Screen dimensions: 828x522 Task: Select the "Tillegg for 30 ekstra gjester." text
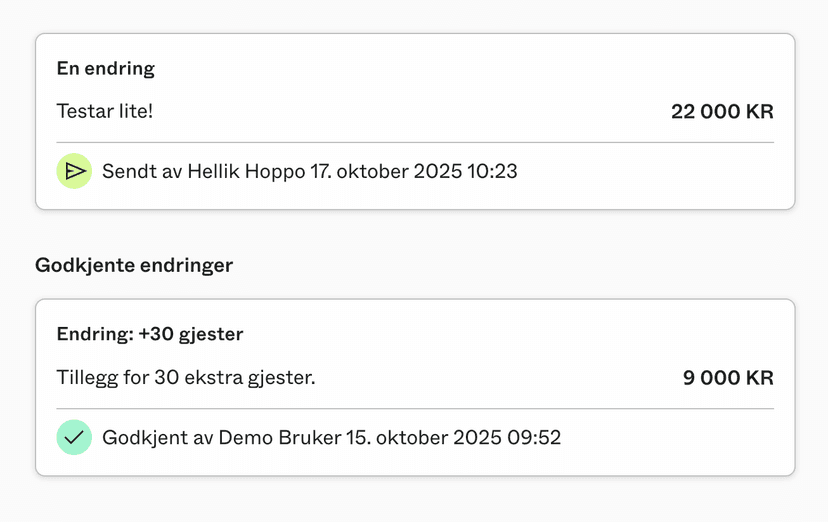coord(186,378)
